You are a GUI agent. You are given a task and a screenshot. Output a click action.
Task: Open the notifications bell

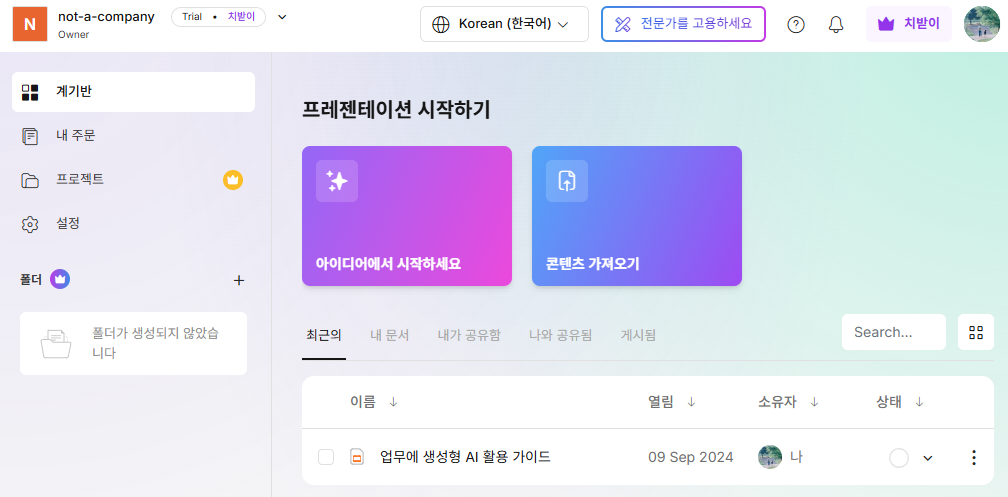[x=836, y=25]
